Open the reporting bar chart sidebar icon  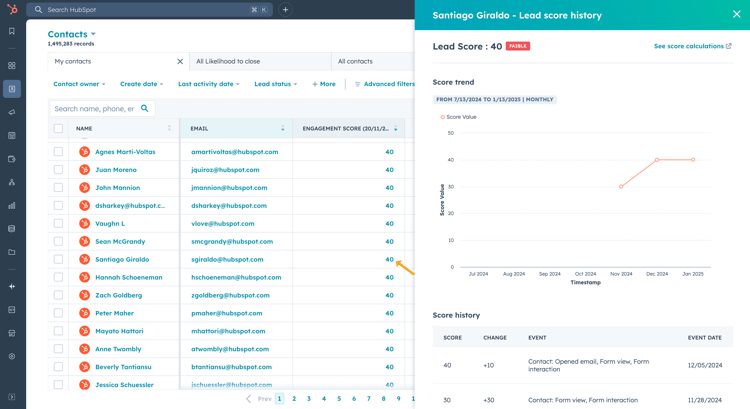[12, 206]
